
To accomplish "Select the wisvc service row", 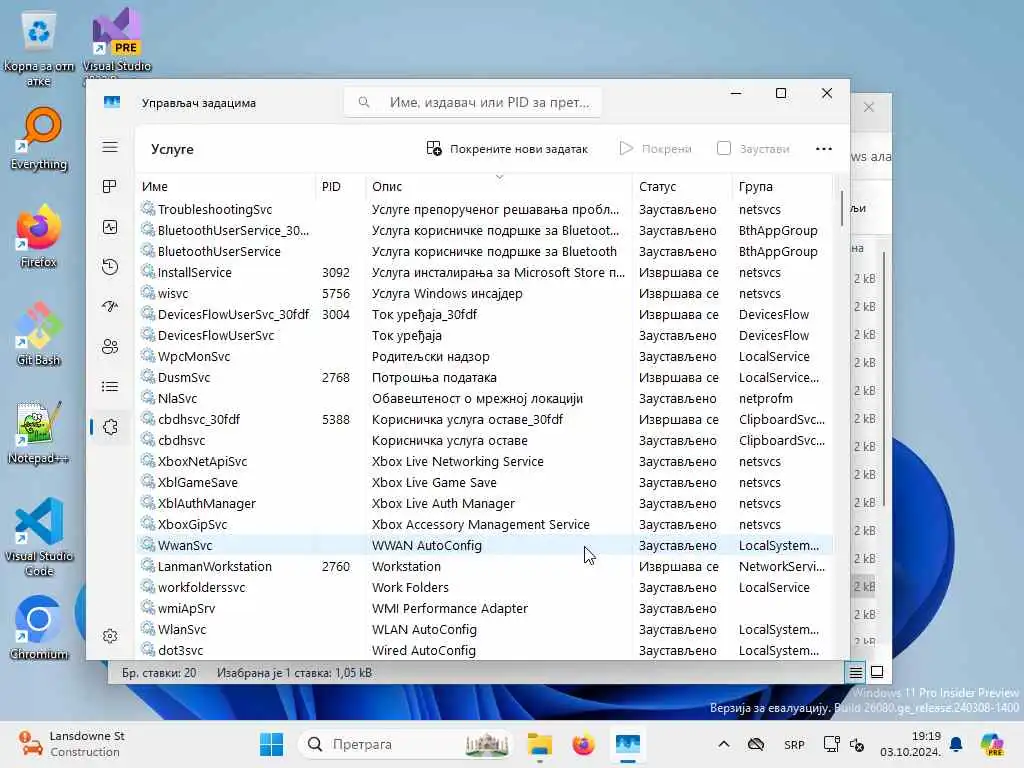I will (485, 293).
